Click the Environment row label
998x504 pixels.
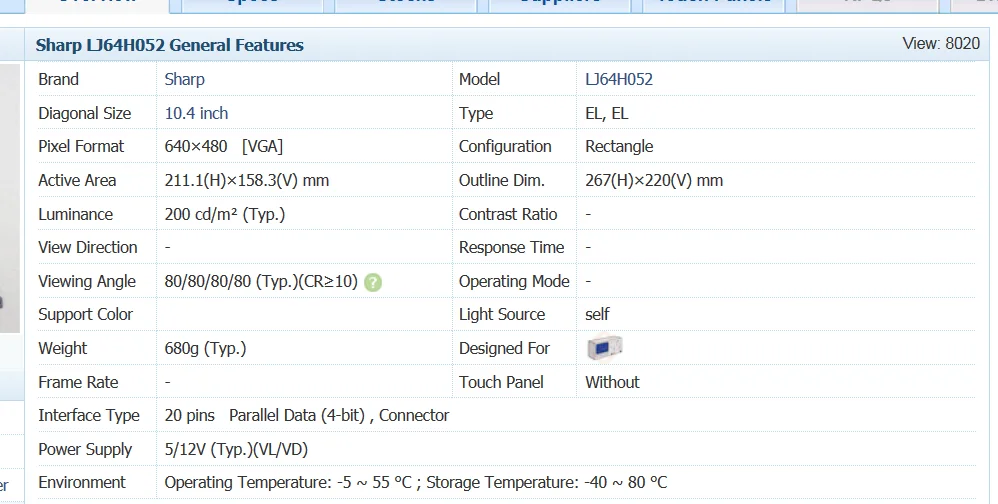click(x=81, y=482)
